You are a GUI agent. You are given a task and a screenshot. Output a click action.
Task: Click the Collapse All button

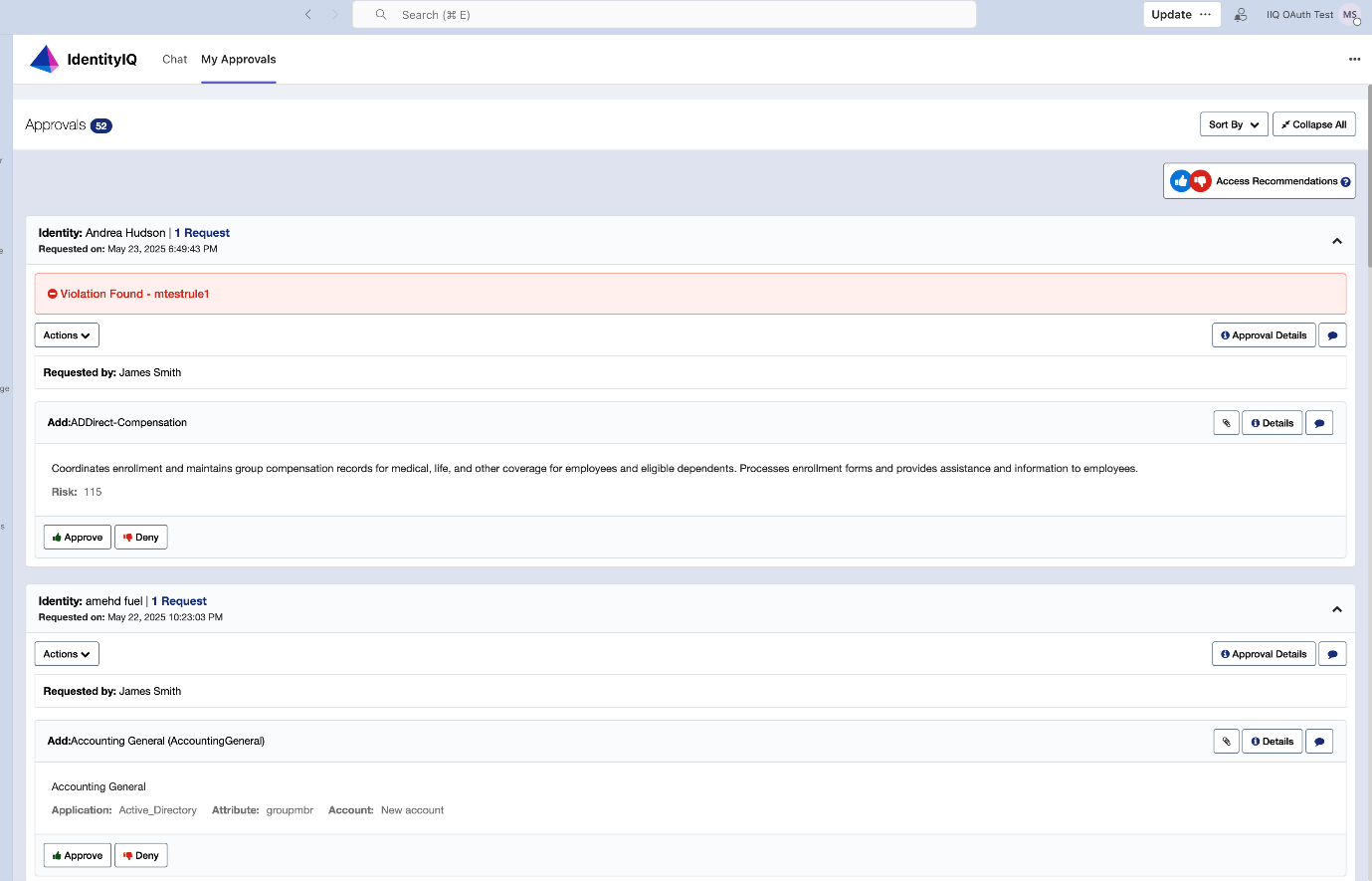[x=1314, y=123]
